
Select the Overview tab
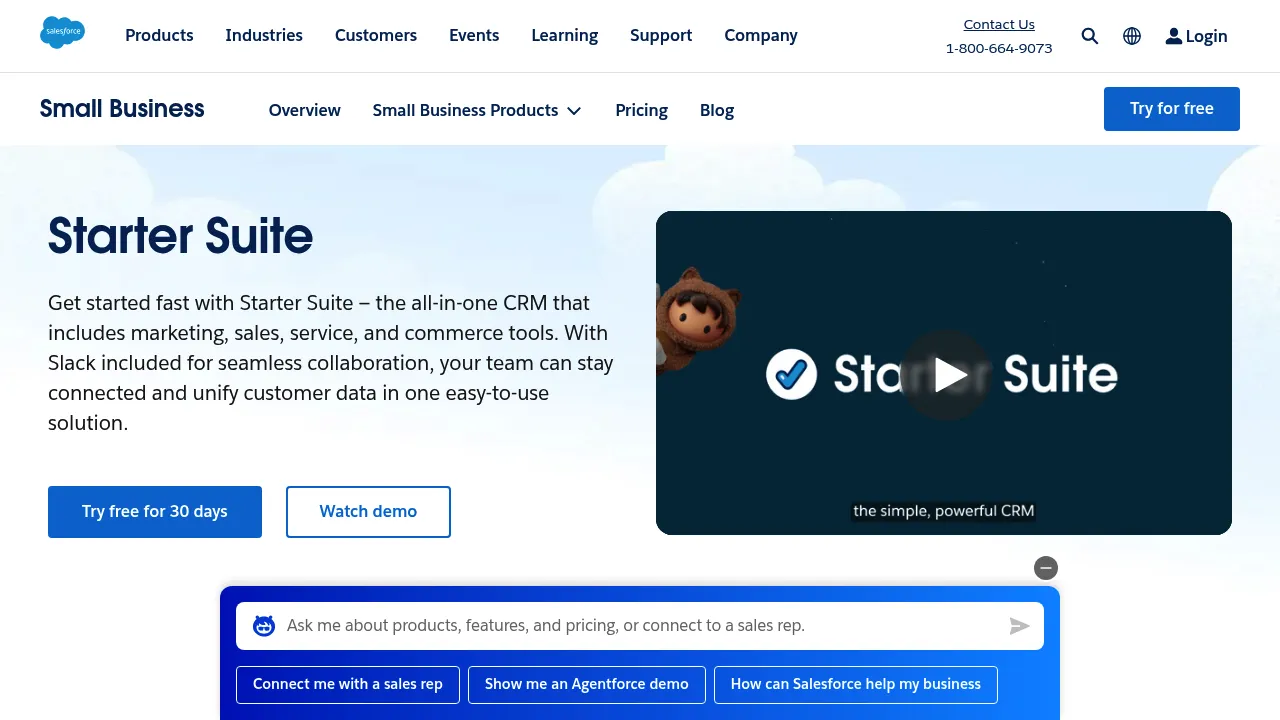tap(305, 110)
